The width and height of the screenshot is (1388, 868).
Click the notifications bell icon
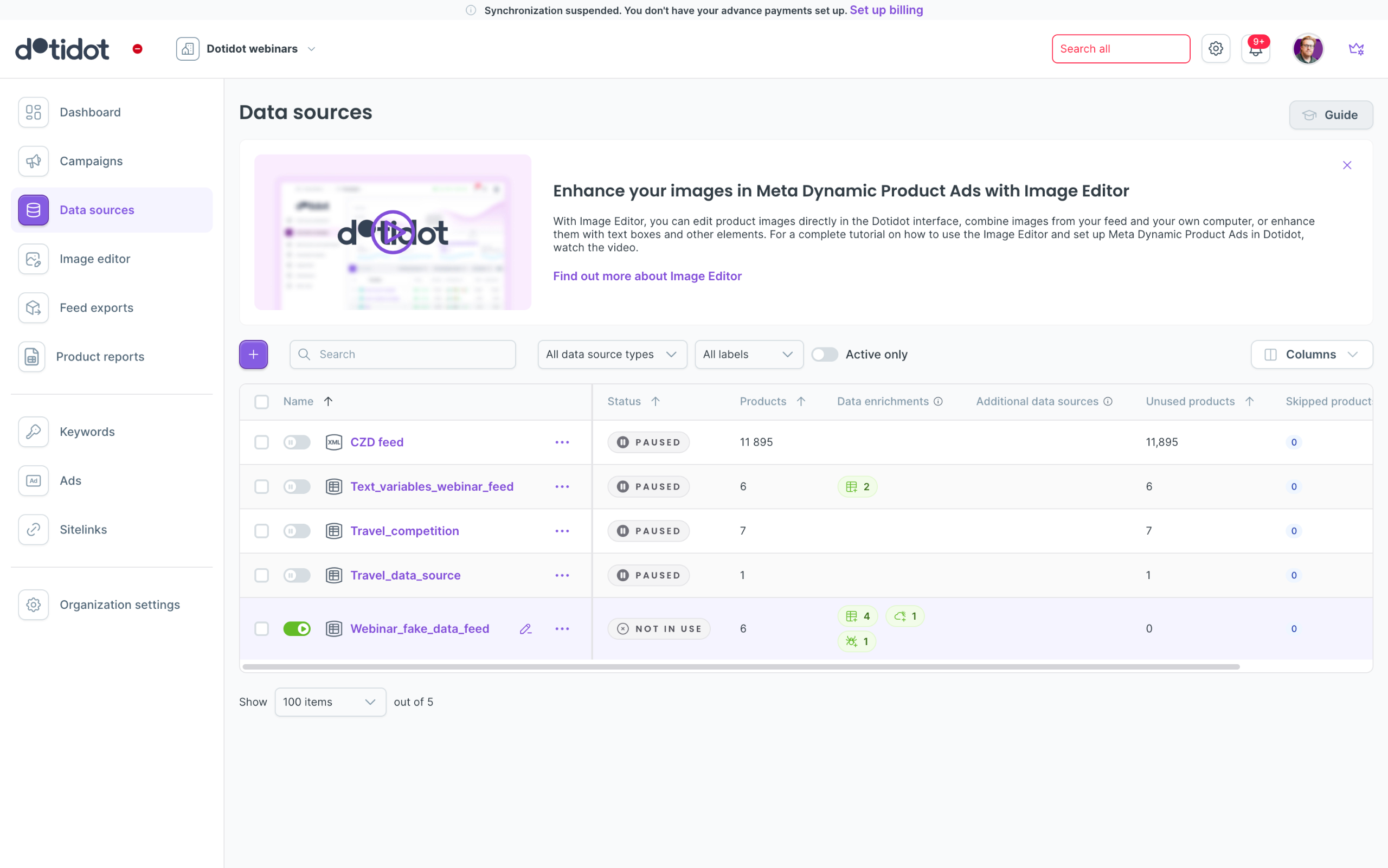coord(1255,49)
